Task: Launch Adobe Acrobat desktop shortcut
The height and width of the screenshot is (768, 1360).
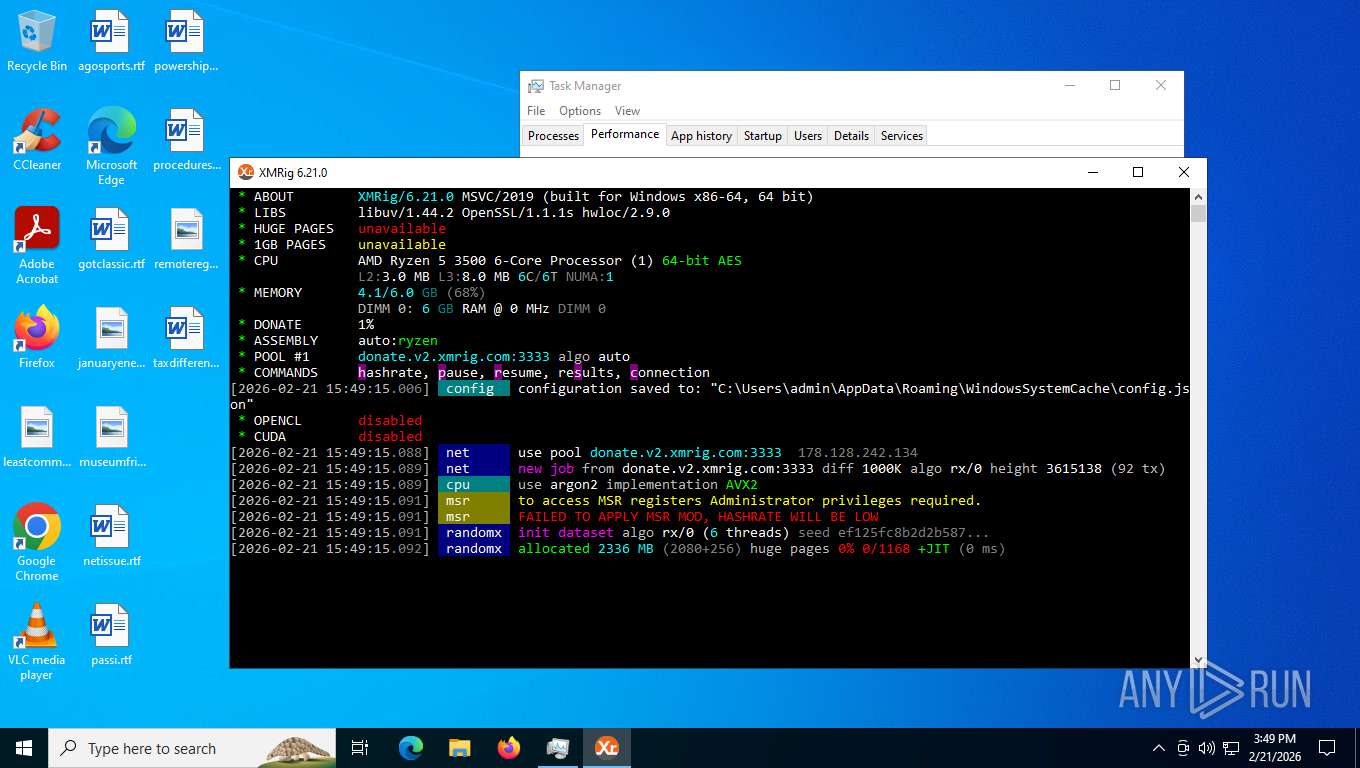Action: coord(37,245)
